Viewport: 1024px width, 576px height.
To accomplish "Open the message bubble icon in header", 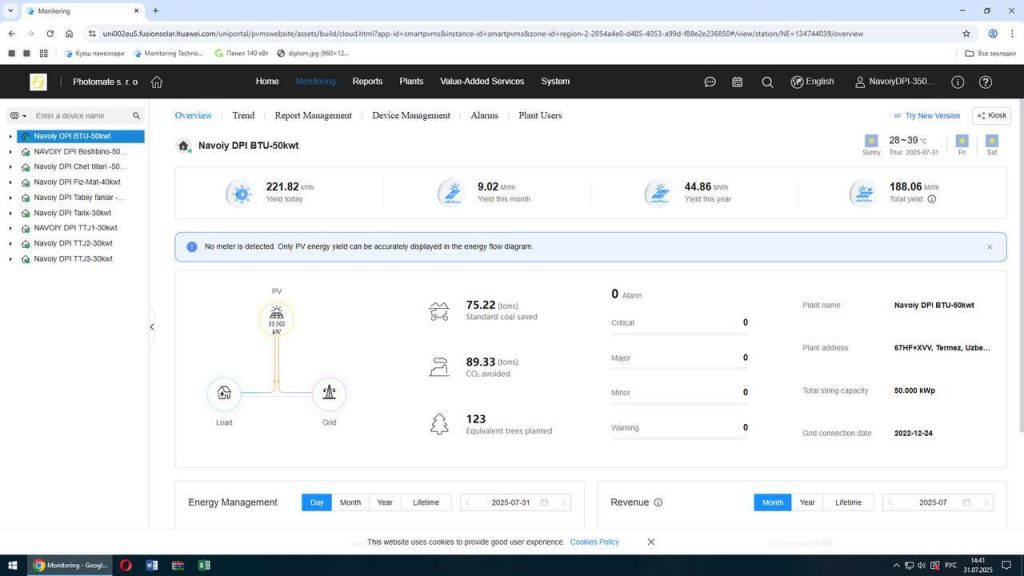I will tap(710, 82).
